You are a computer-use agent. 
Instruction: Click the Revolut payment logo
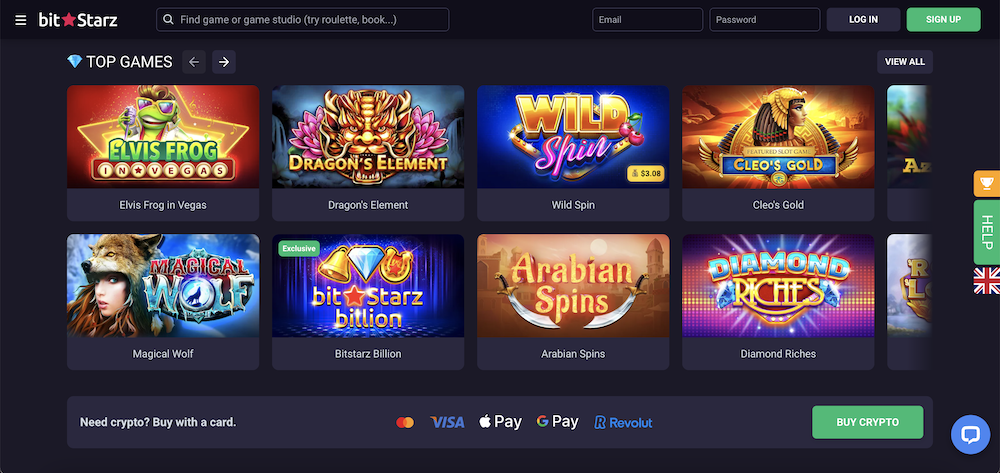623,422
